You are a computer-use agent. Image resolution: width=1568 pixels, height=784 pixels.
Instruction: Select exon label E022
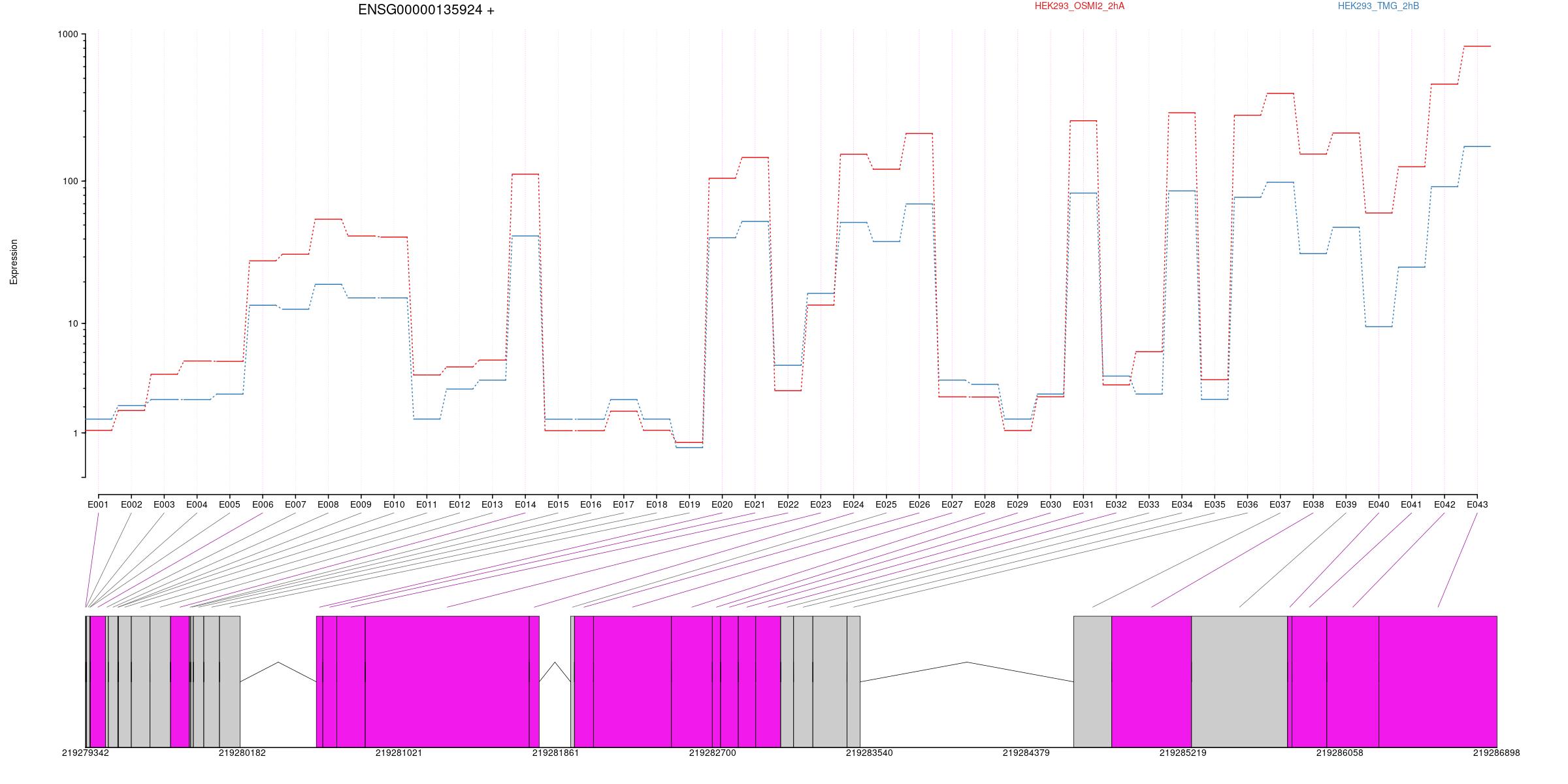pyautogui.click(x=788, y=504)
